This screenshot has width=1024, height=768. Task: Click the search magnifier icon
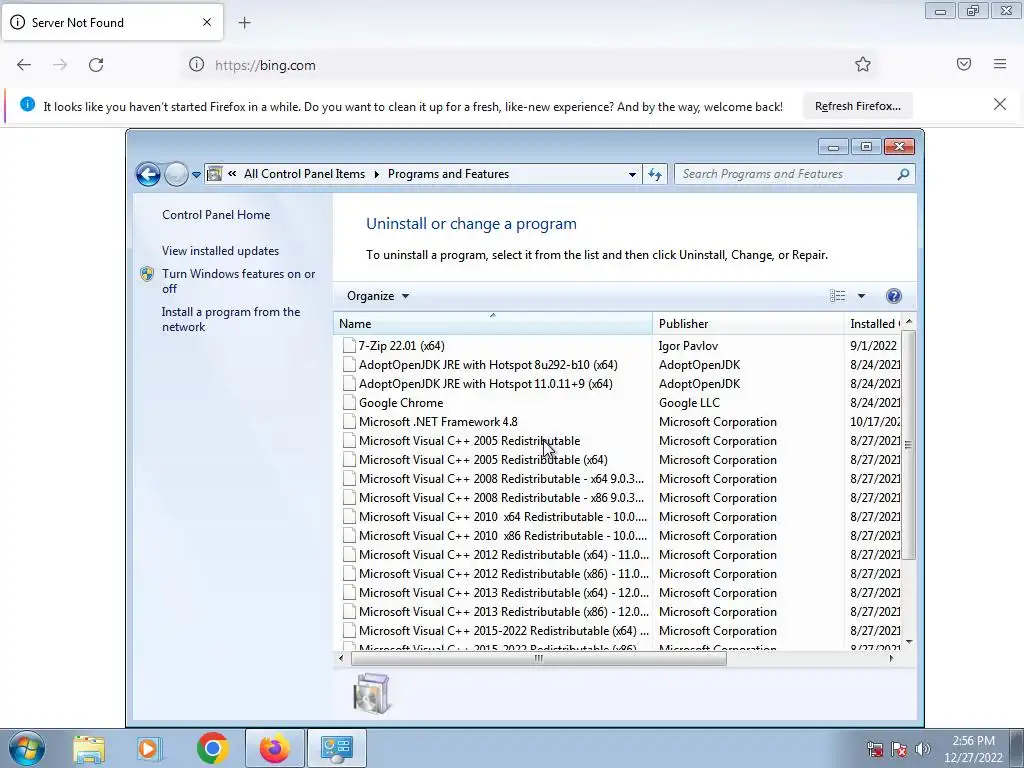(x=903, y=174)
